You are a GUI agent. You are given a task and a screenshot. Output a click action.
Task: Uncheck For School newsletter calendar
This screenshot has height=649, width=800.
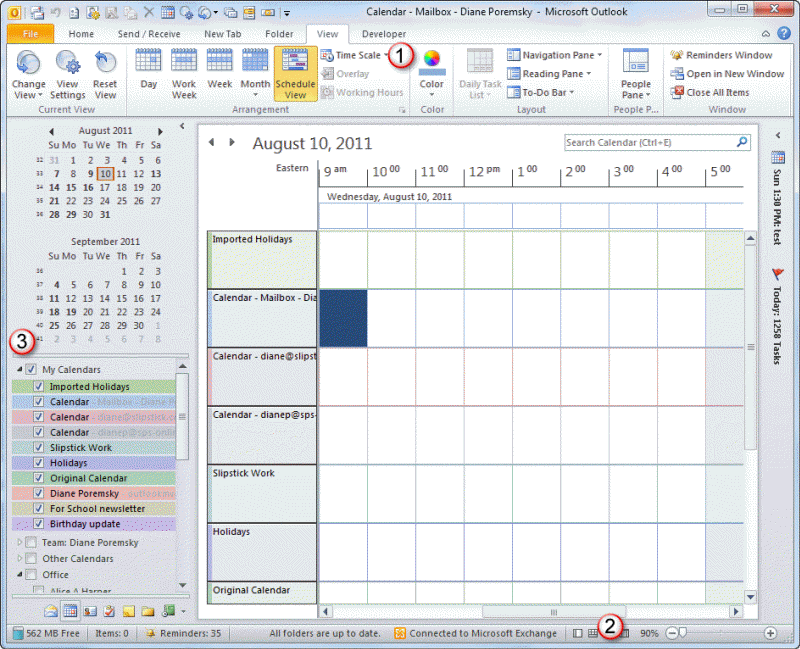38,509
